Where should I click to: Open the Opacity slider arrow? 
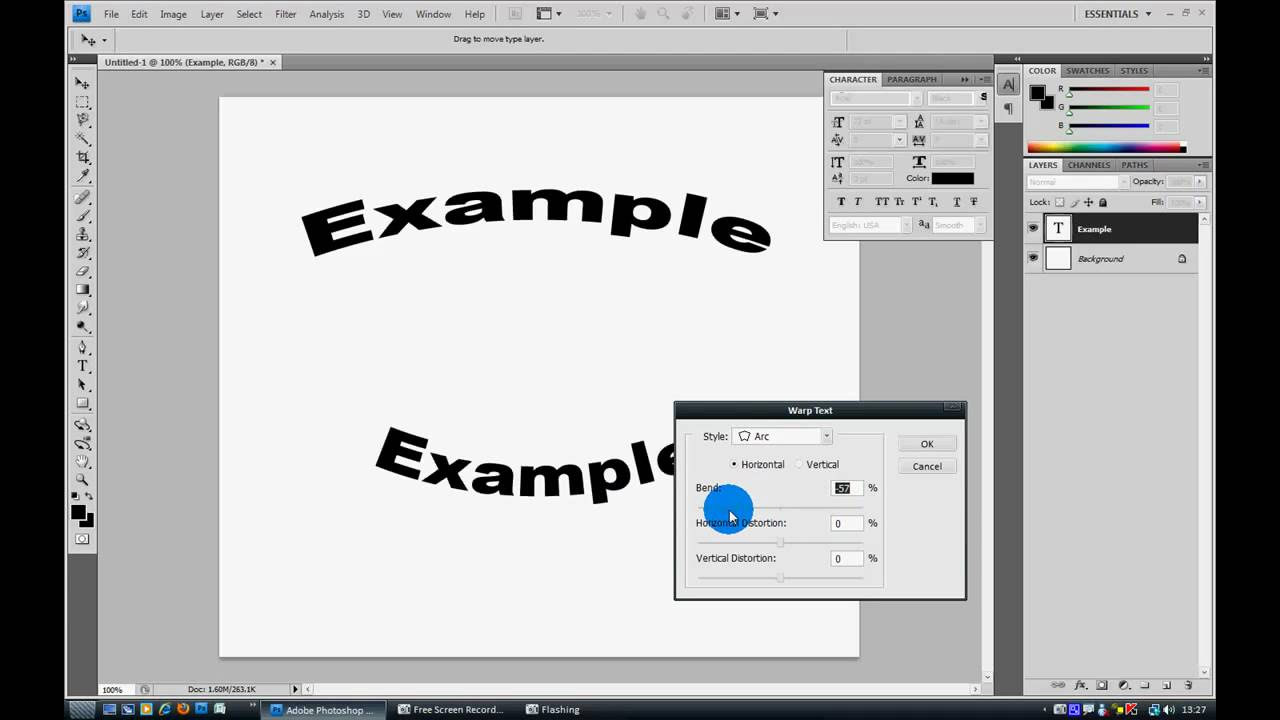1200,182
